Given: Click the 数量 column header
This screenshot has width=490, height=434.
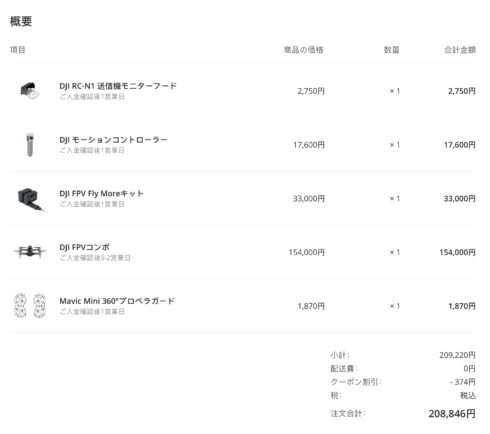Looking at the screenshot, I should pos(392,50).
